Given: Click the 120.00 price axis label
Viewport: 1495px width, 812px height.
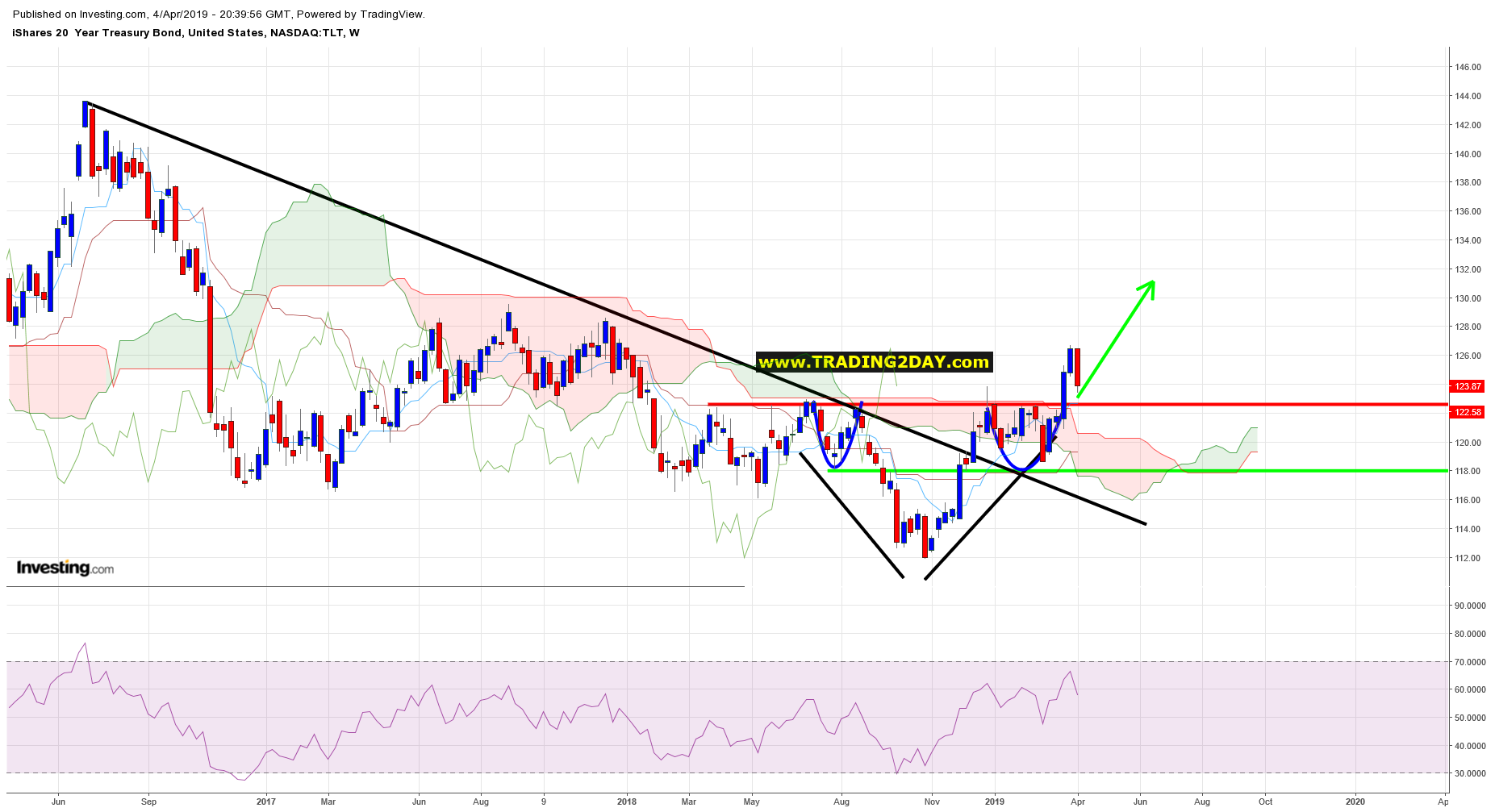Looking at the screenshot, I should coord(1468,443).
